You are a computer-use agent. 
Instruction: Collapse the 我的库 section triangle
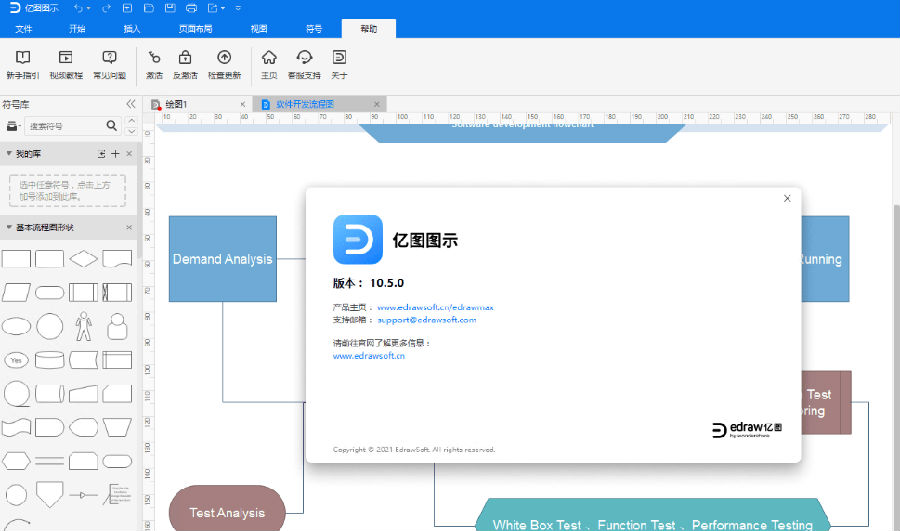[9, 153]
